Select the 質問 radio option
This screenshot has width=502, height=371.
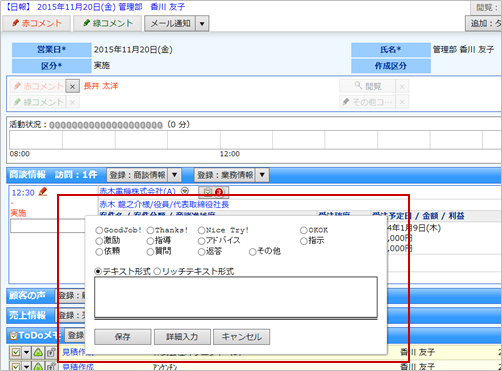tap(150, 252)
